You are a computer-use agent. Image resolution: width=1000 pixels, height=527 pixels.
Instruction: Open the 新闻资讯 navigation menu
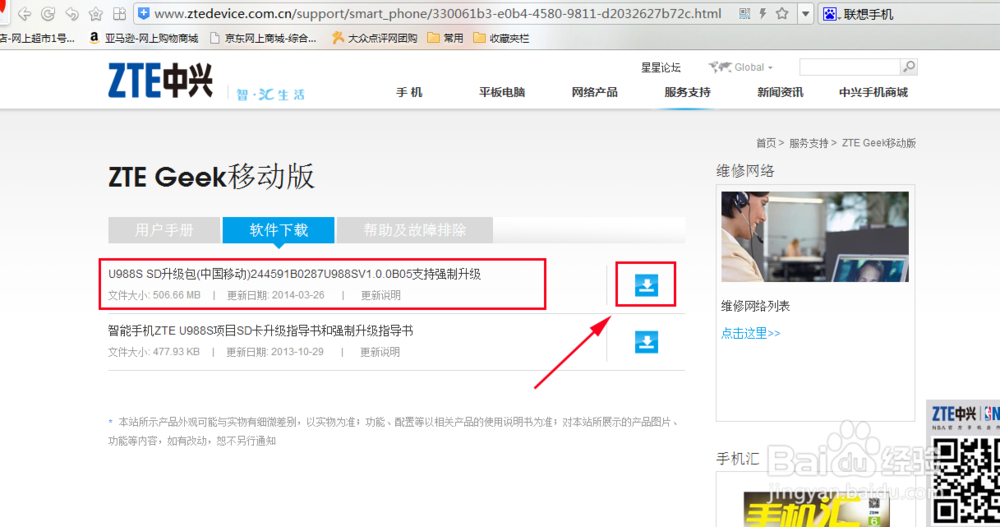[x=780, y=93]
